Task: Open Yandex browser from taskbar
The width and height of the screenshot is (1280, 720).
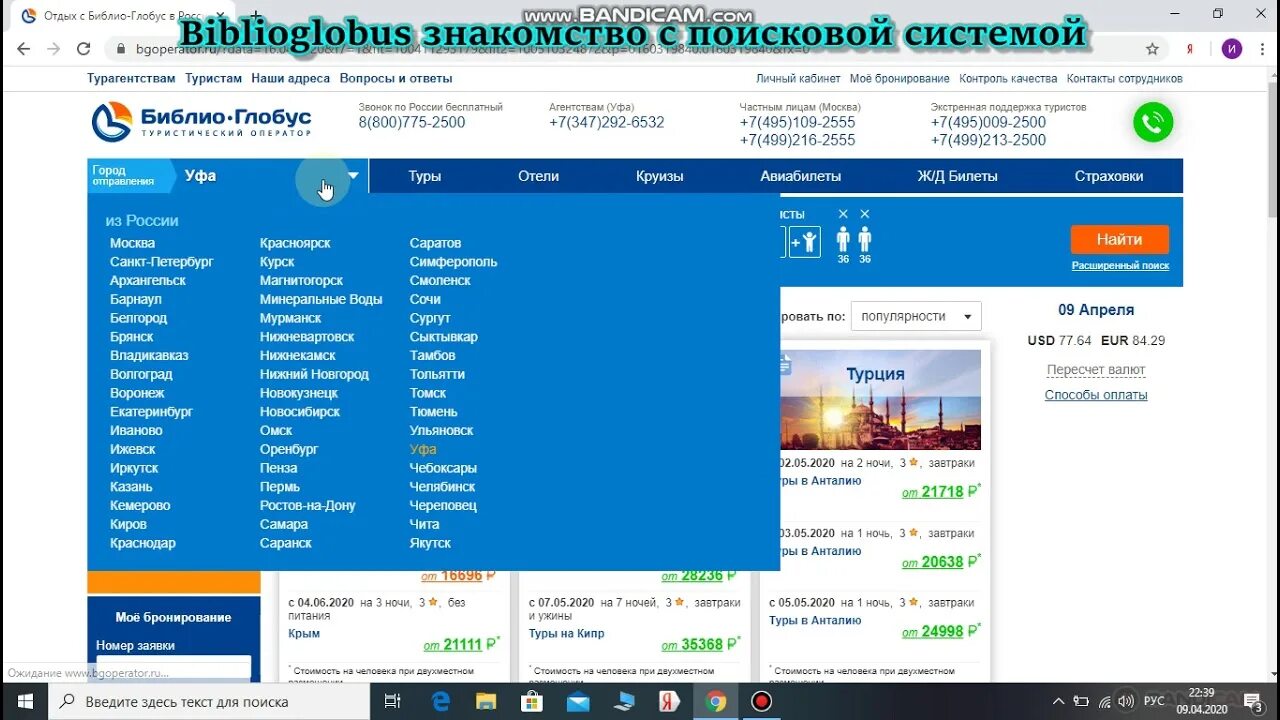Action: click(669, 701)
